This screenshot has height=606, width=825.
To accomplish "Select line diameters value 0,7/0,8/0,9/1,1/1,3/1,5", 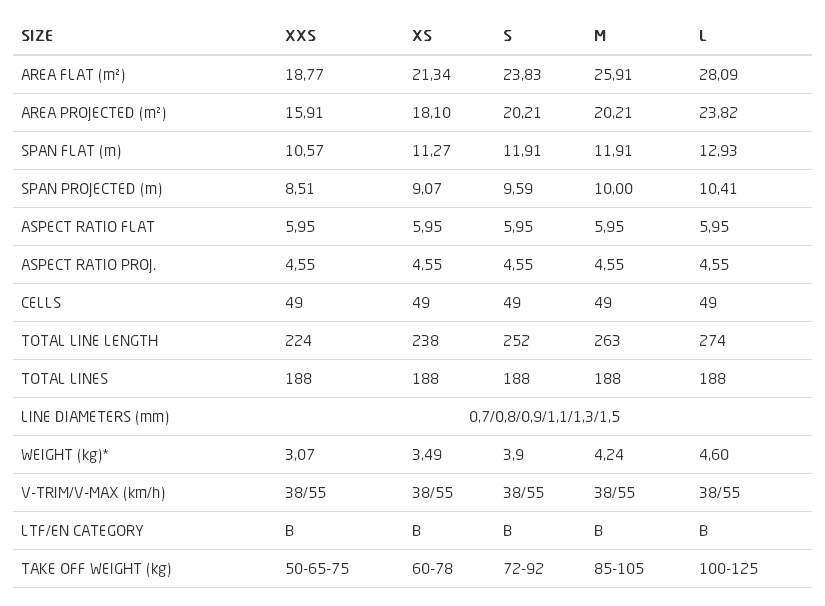I will 545,417.
